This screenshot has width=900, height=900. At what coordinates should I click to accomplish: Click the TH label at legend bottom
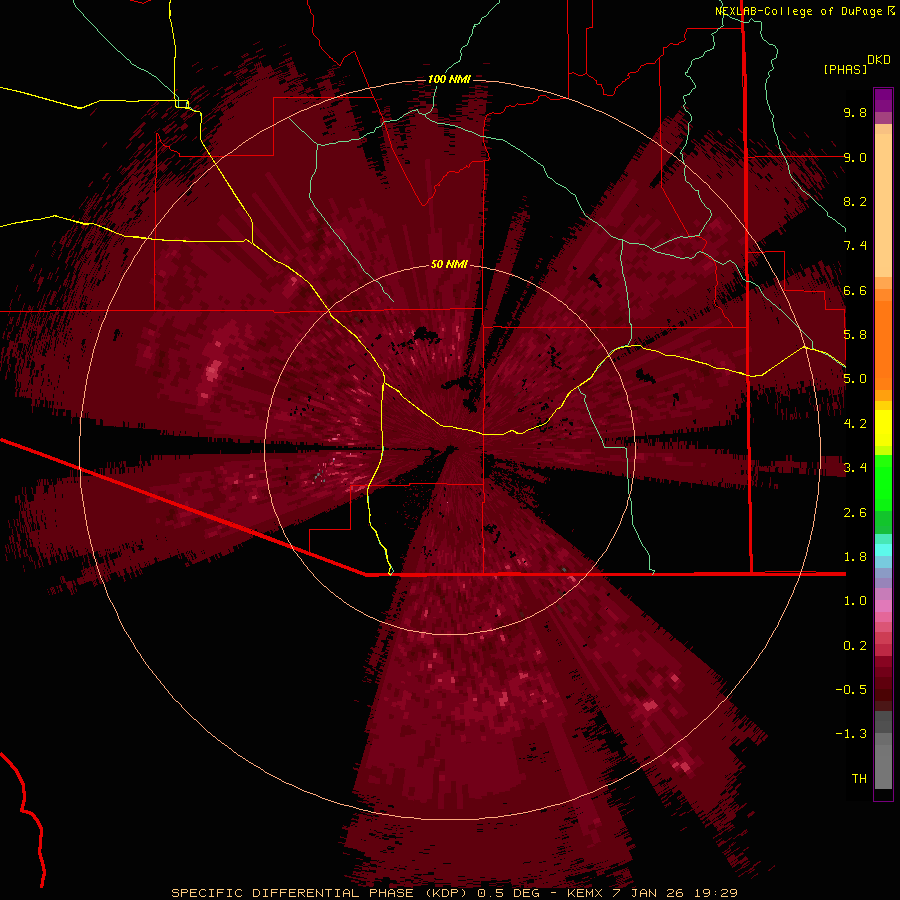[859, 779]
